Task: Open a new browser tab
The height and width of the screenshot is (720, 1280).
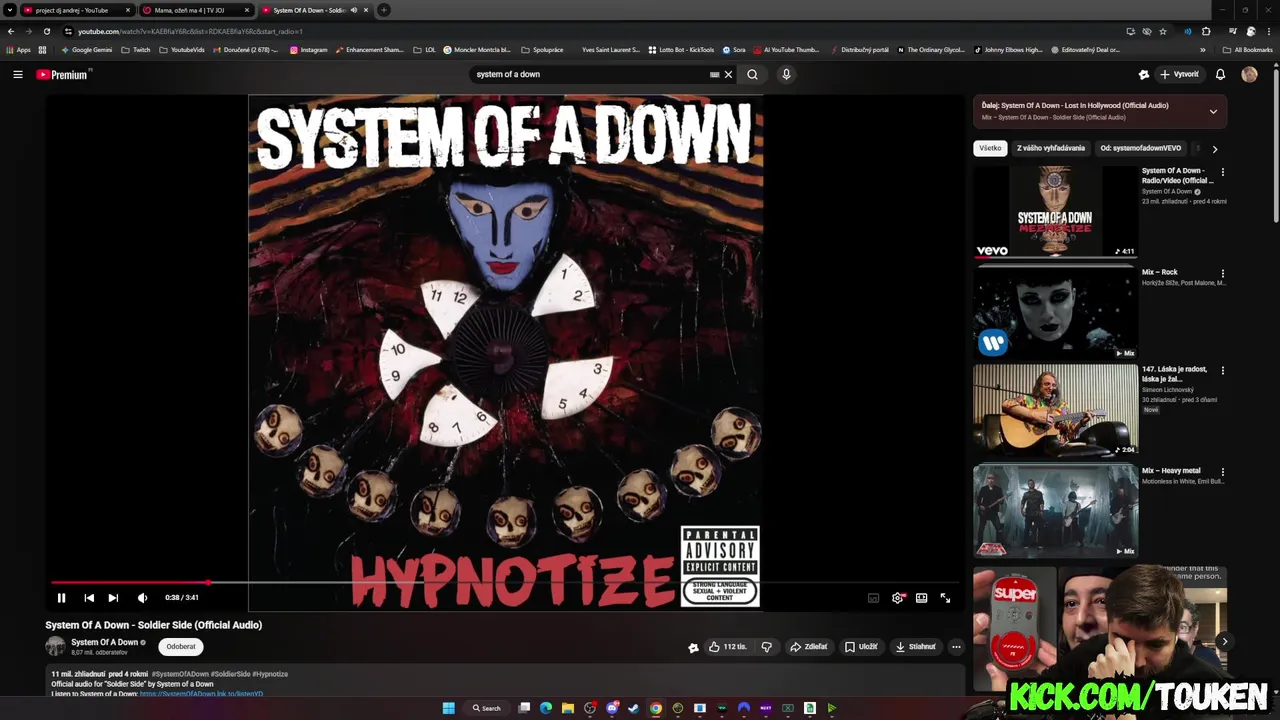Action: (x=384, y=10)
